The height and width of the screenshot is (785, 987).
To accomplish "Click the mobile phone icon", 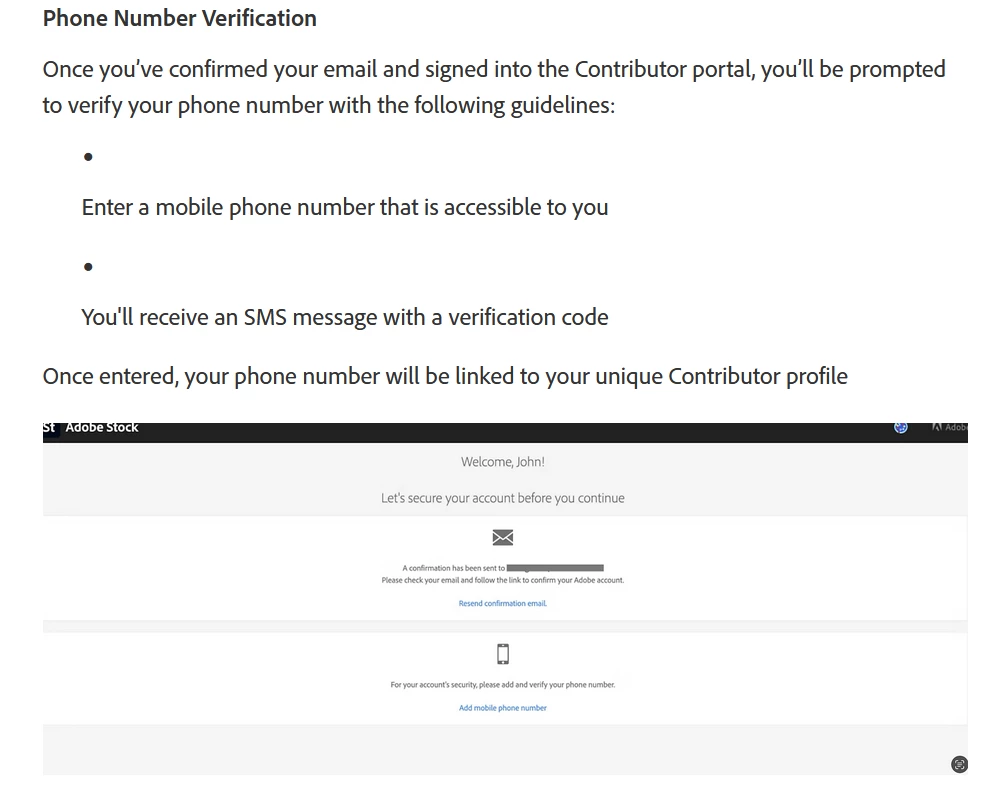I will point(502,654).
